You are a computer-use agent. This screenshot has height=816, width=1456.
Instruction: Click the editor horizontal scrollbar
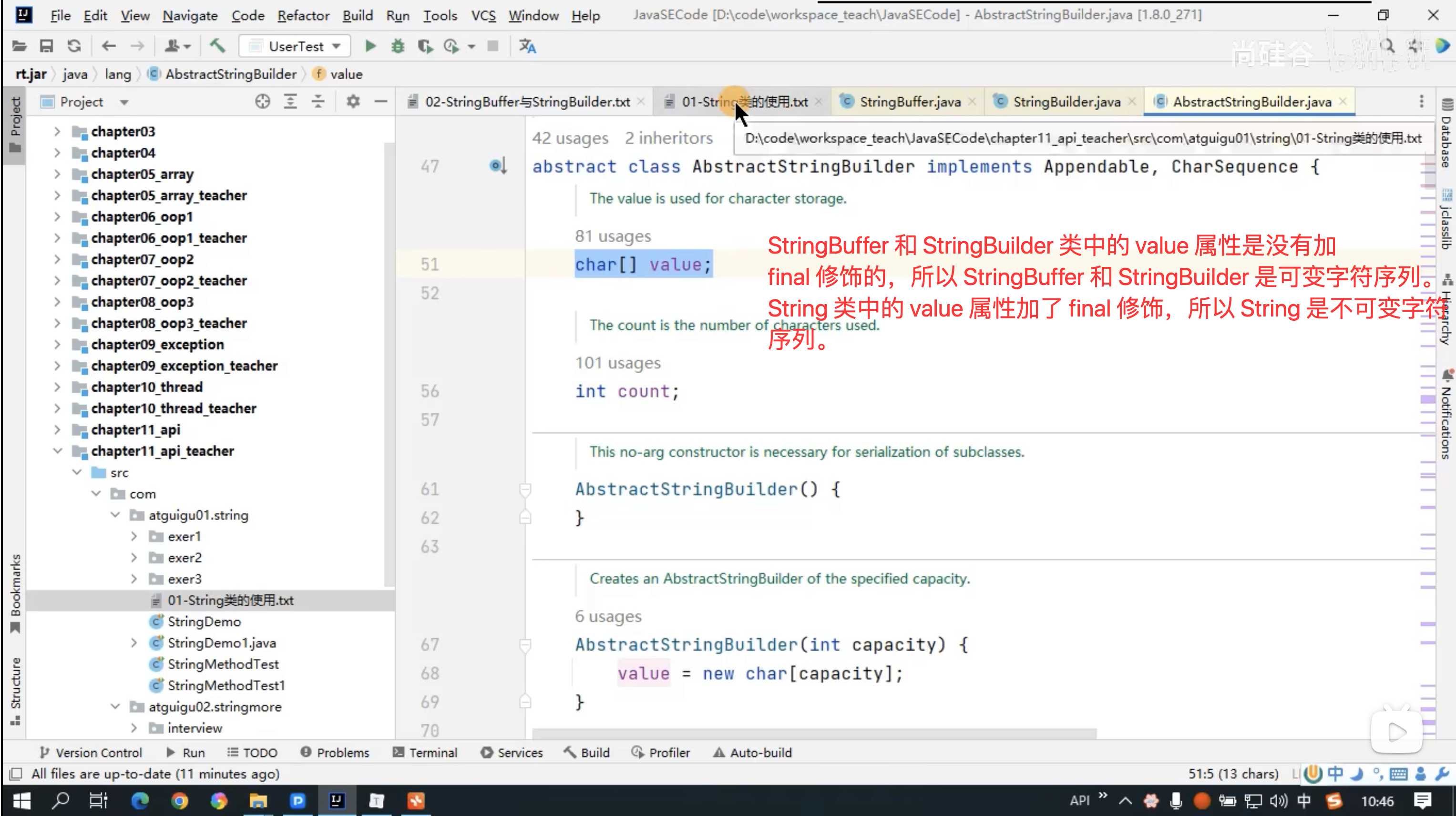[814, 734]
